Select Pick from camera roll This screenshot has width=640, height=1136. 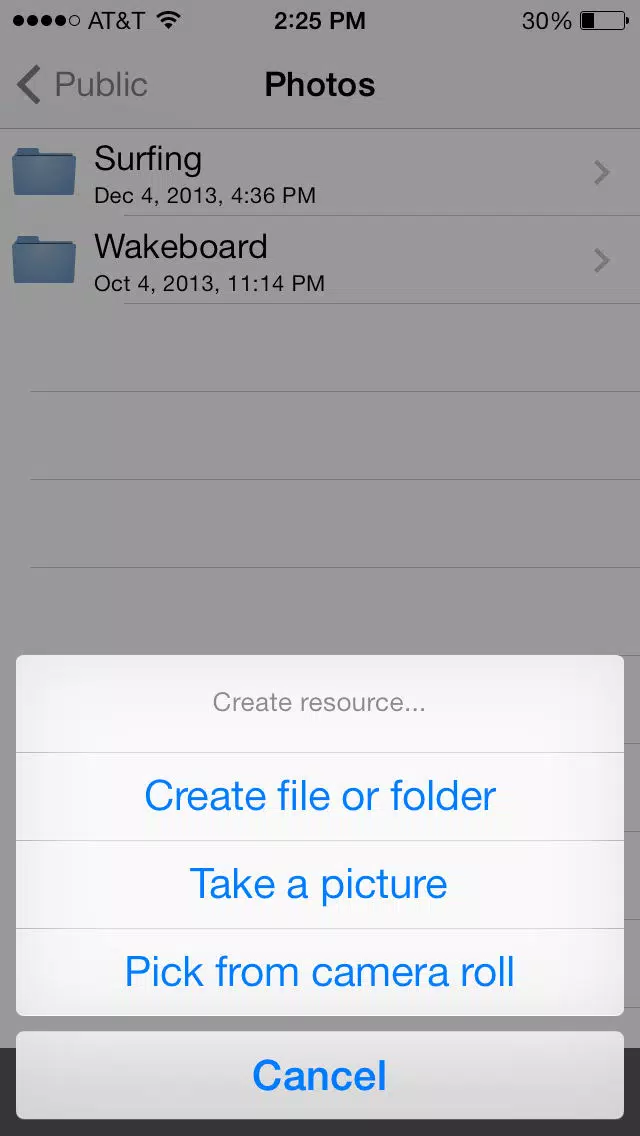click(x=320, y=972)
